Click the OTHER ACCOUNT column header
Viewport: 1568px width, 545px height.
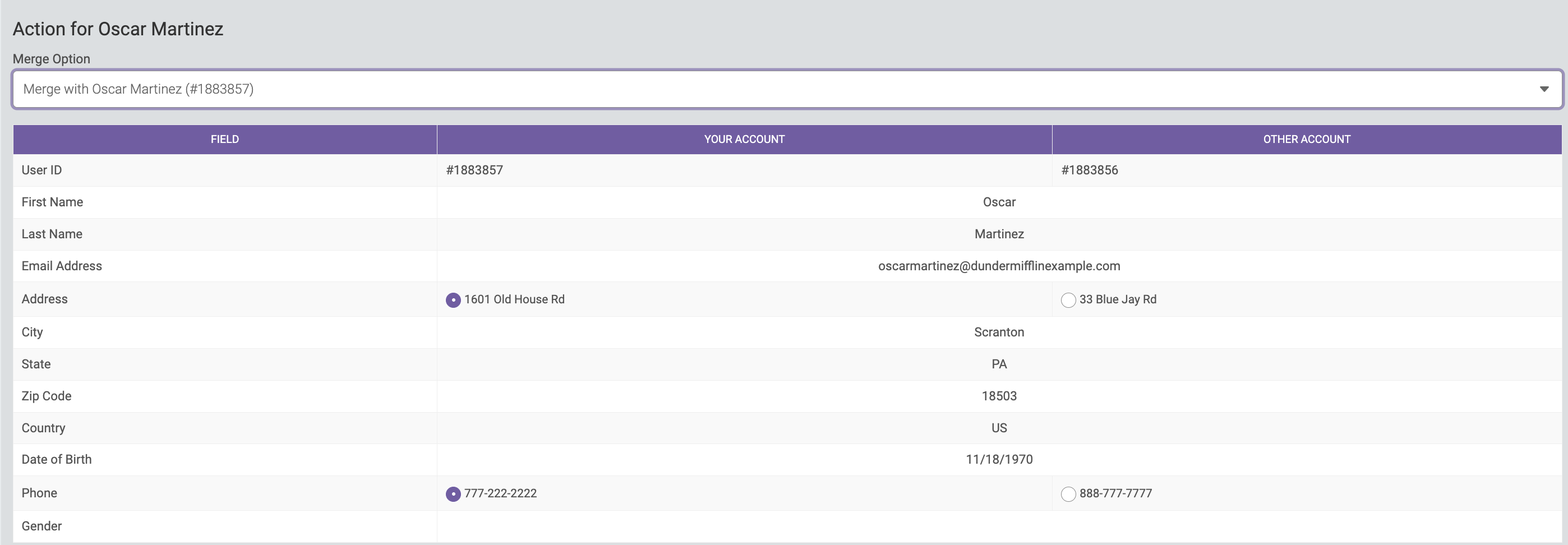[x=1307, y=139]
